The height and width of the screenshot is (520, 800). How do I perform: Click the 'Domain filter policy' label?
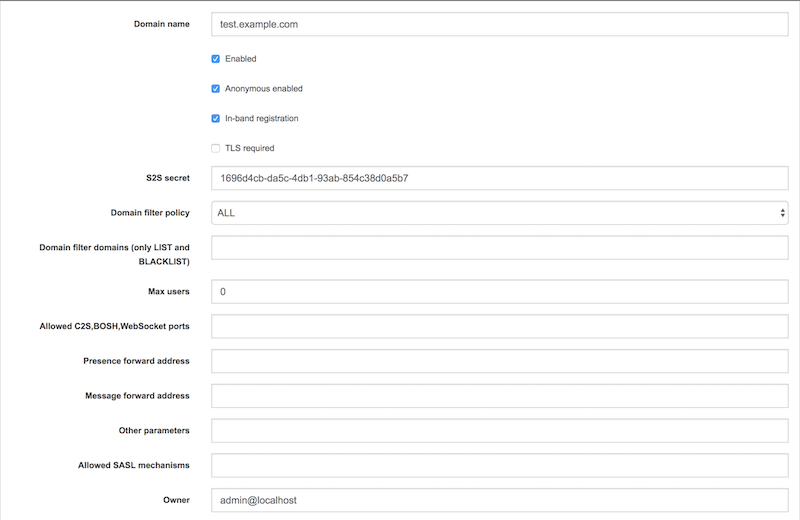150,213
